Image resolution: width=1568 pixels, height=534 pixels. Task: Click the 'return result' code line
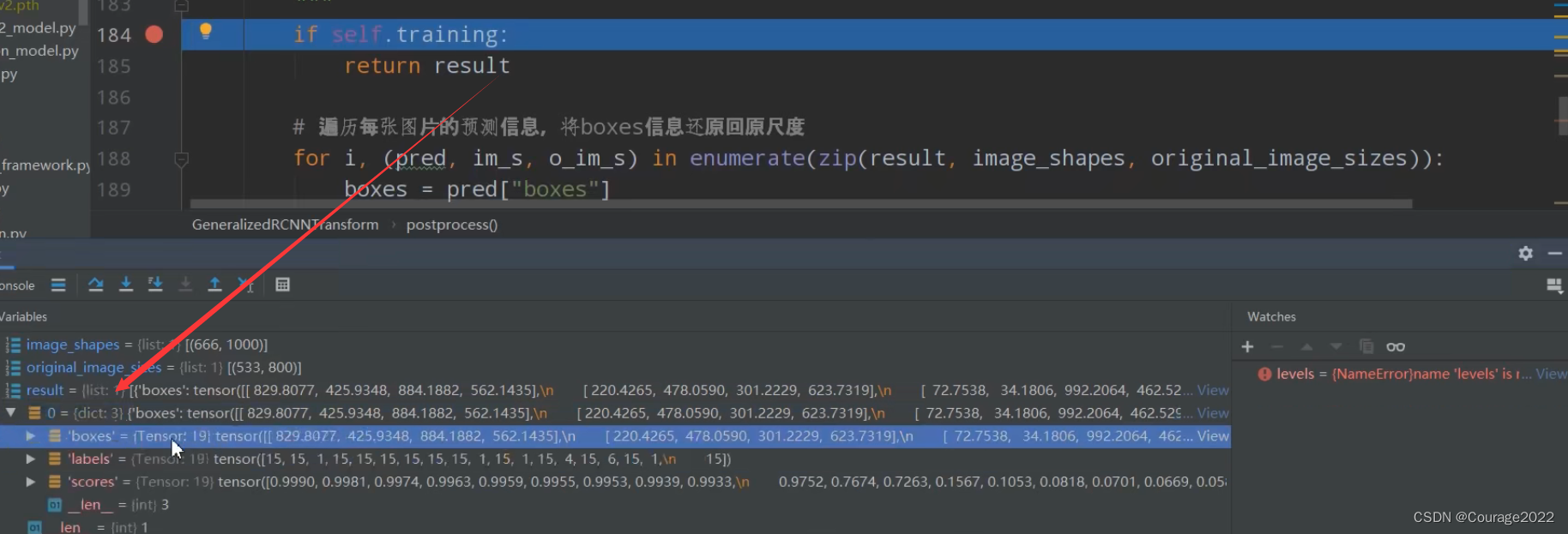click(x=427, y=66)
